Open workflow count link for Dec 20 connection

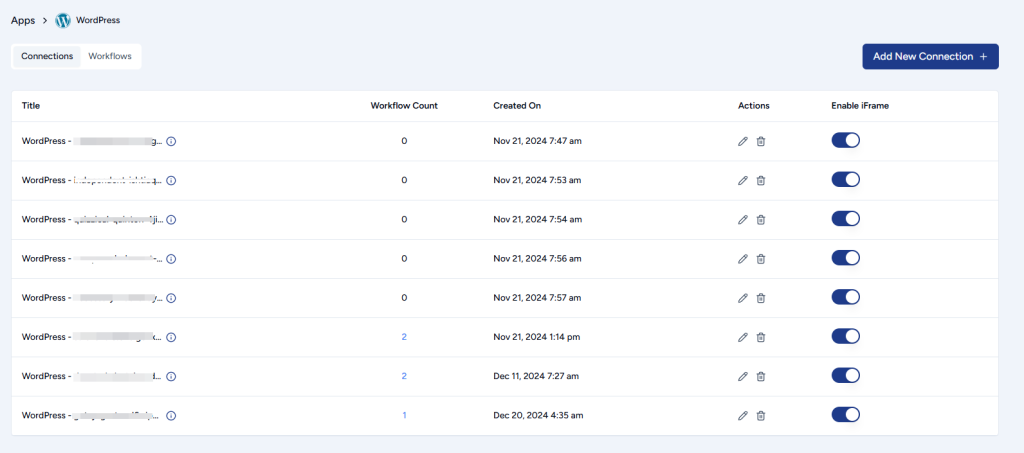click(404, 416)
